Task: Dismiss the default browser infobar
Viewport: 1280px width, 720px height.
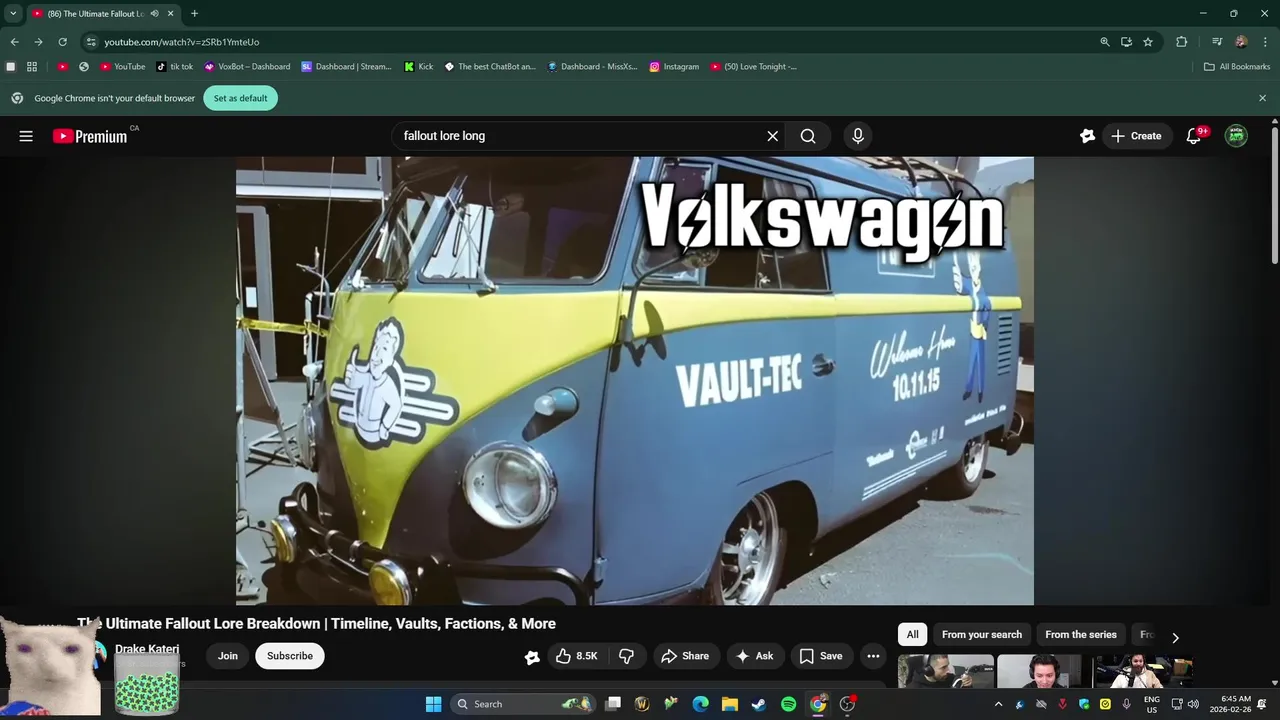Action: tap(1262, 98)
